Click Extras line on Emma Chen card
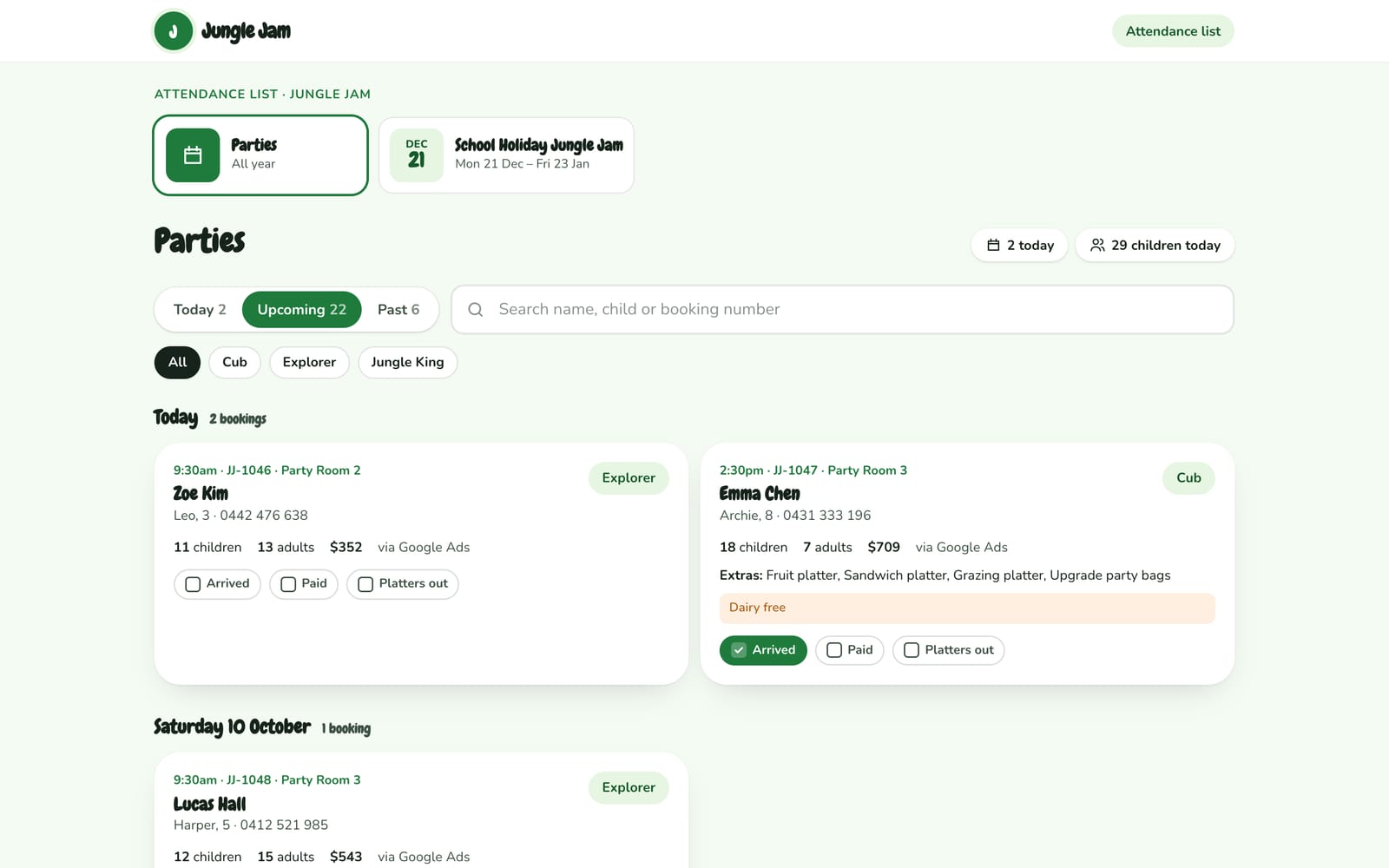This screenshot has width=1389, height=868. (945, 575)
